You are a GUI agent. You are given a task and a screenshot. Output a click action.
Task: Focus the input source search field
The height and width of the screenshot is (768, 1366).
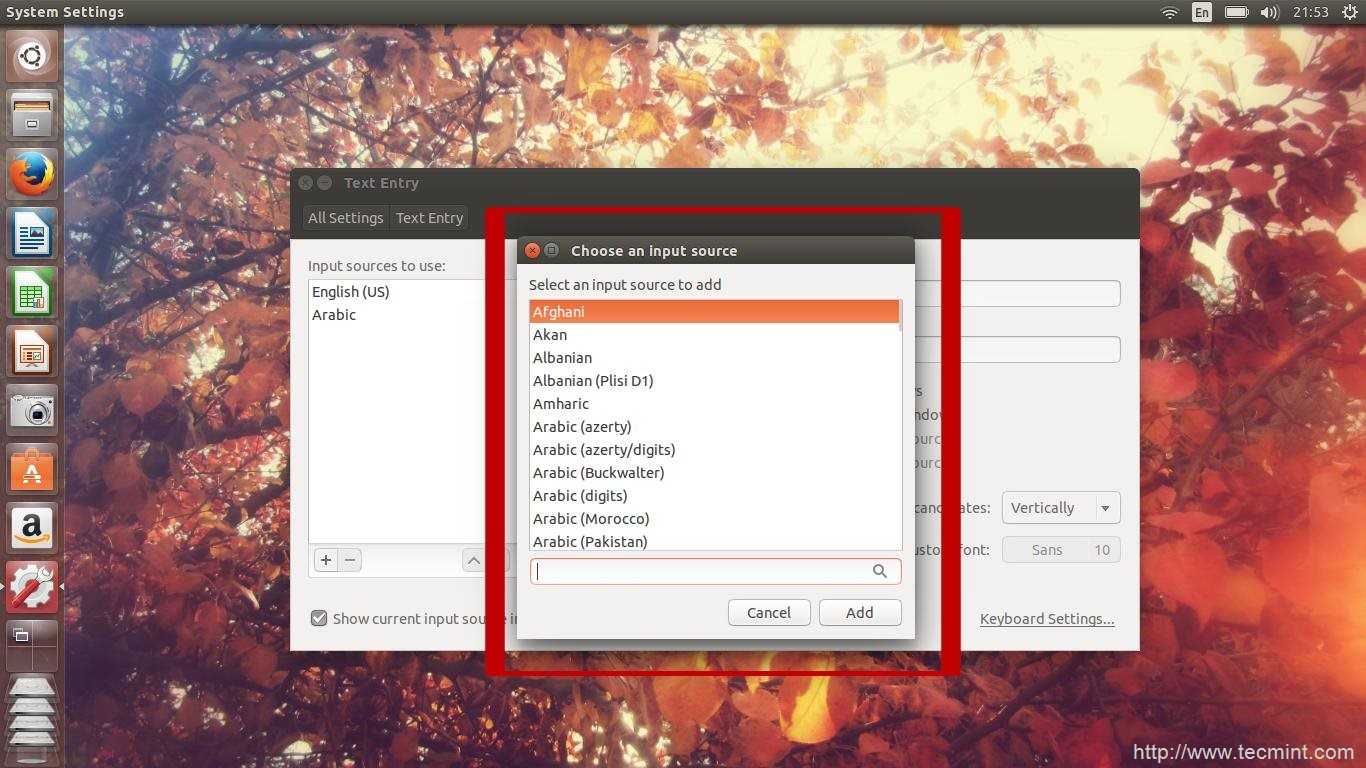point(715,571)
